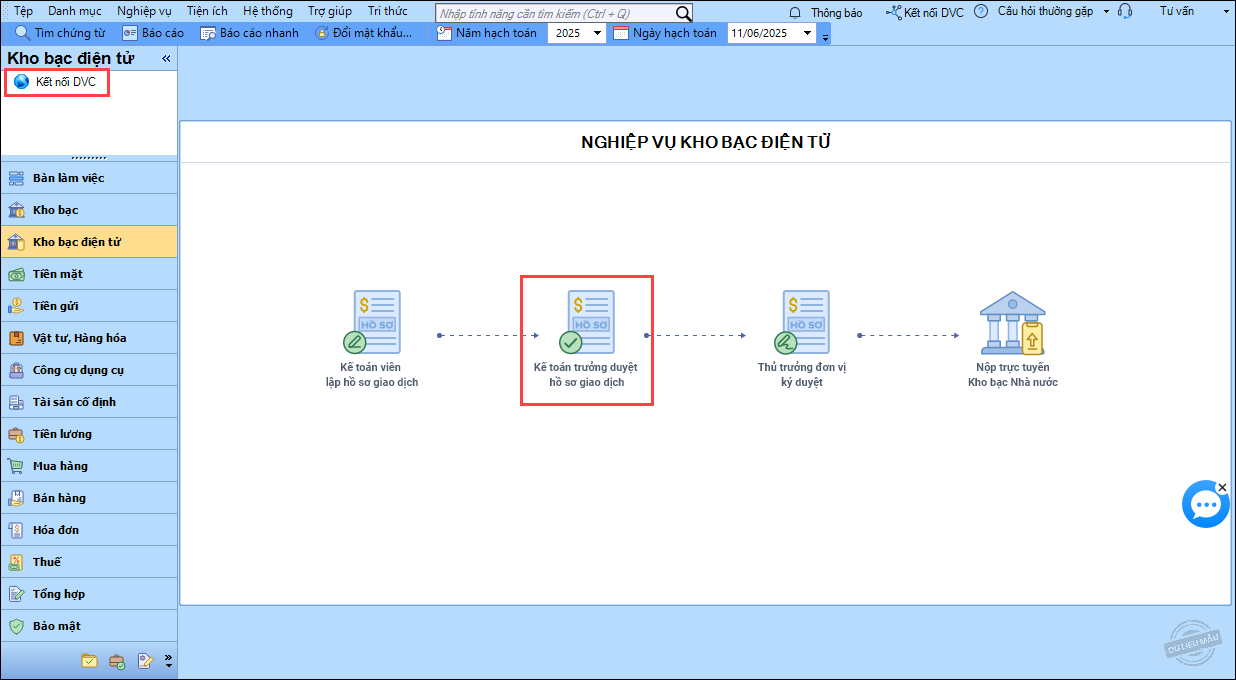Open Thuế module
This screenshot has width=1236, height=680.
(x=89, y=562)
